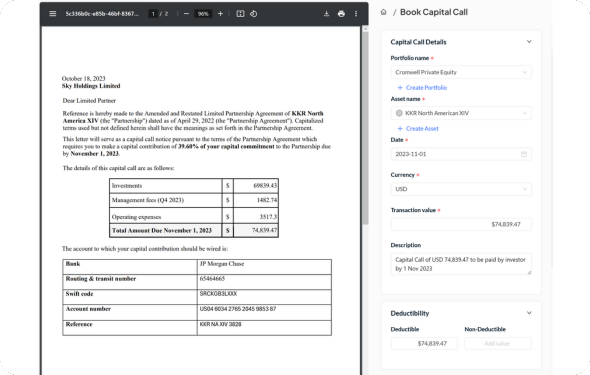Screen dimensions: 590x375
Task: Click the 'Sky Holdings Limited' text
Action: tap(91, 86)
